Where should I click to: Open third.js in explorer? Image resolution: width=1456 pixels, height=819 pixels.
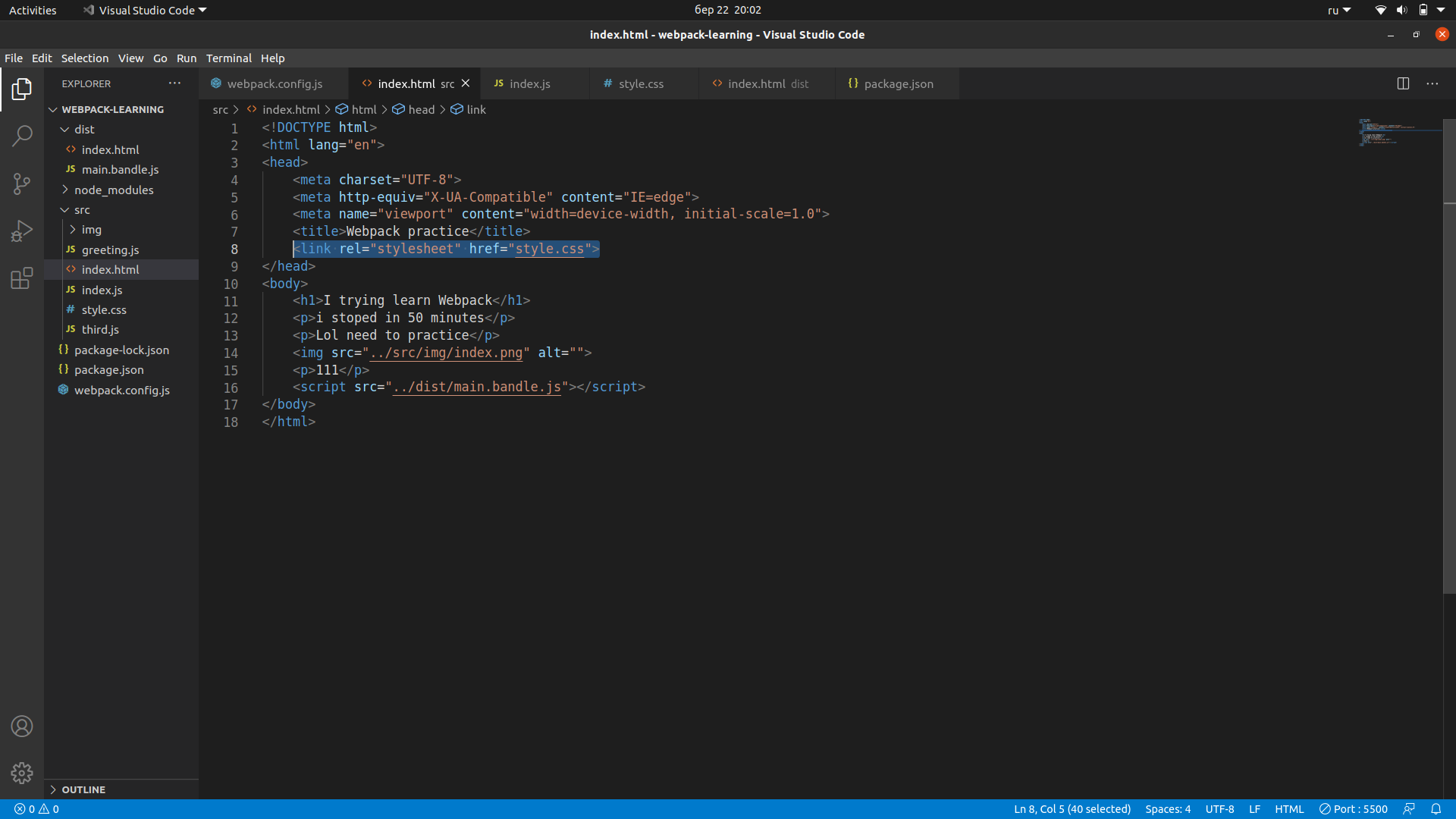click(x=121, y=330)
